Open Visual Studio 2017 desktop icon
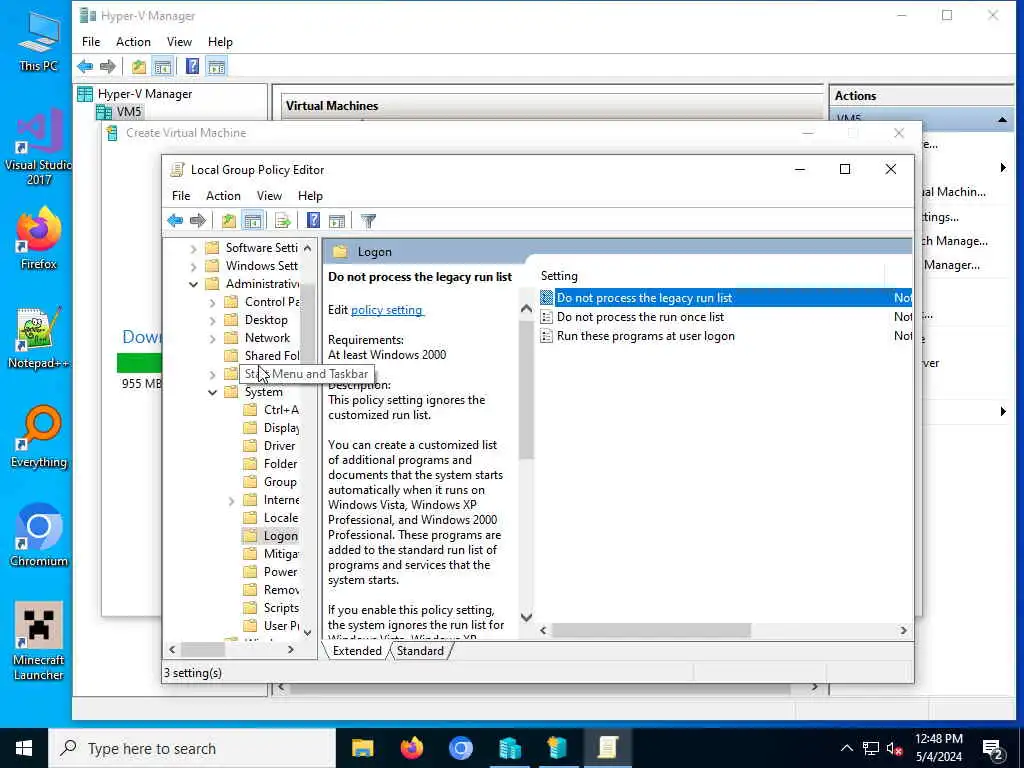1024x768 pixels. click(39, 148)
